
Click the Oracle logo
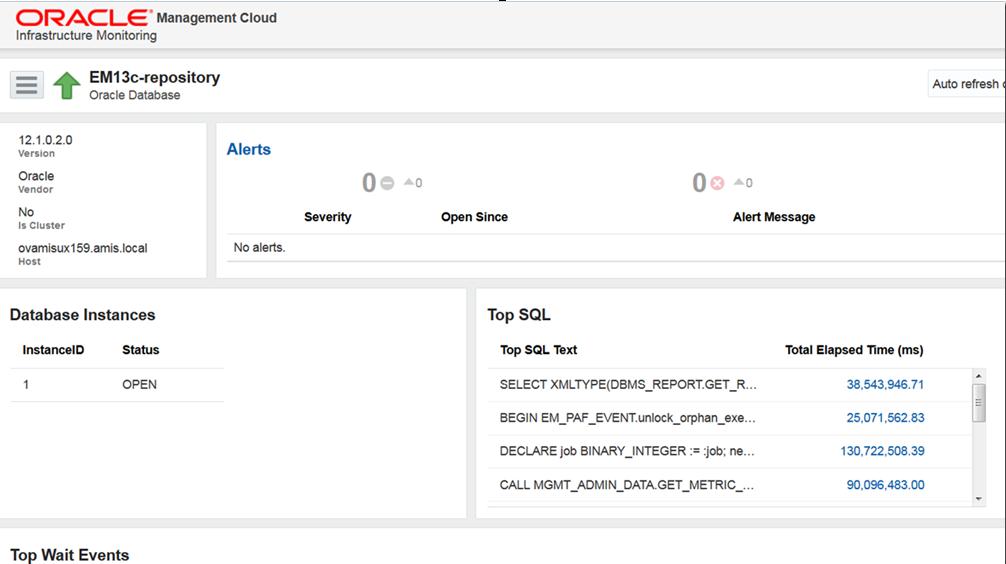83,17
